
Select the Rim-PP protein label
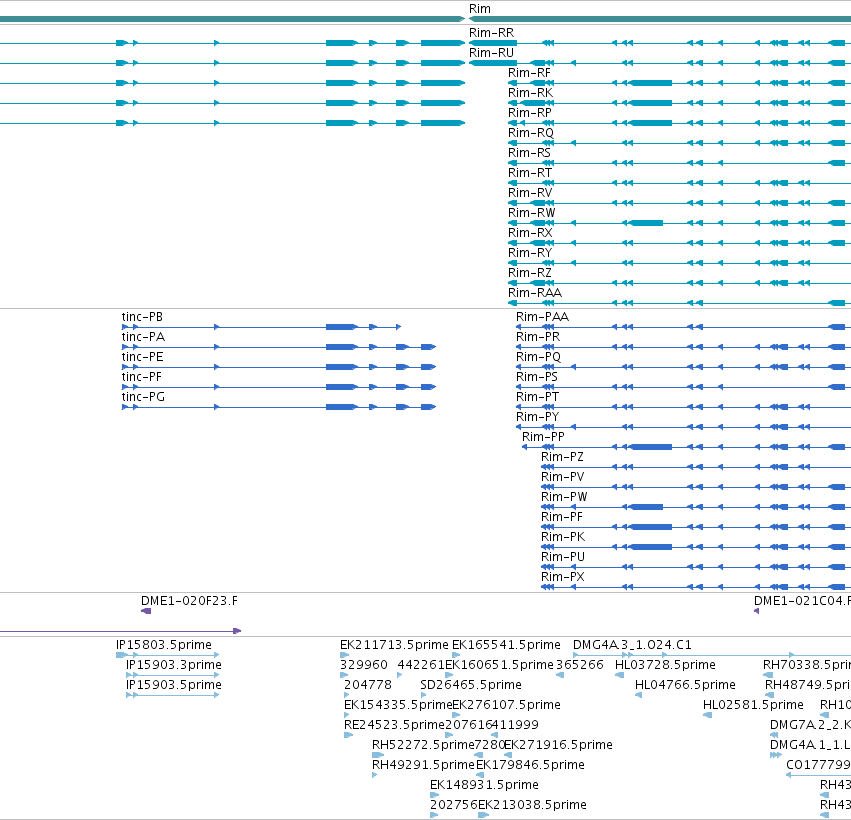click(543, 437)
